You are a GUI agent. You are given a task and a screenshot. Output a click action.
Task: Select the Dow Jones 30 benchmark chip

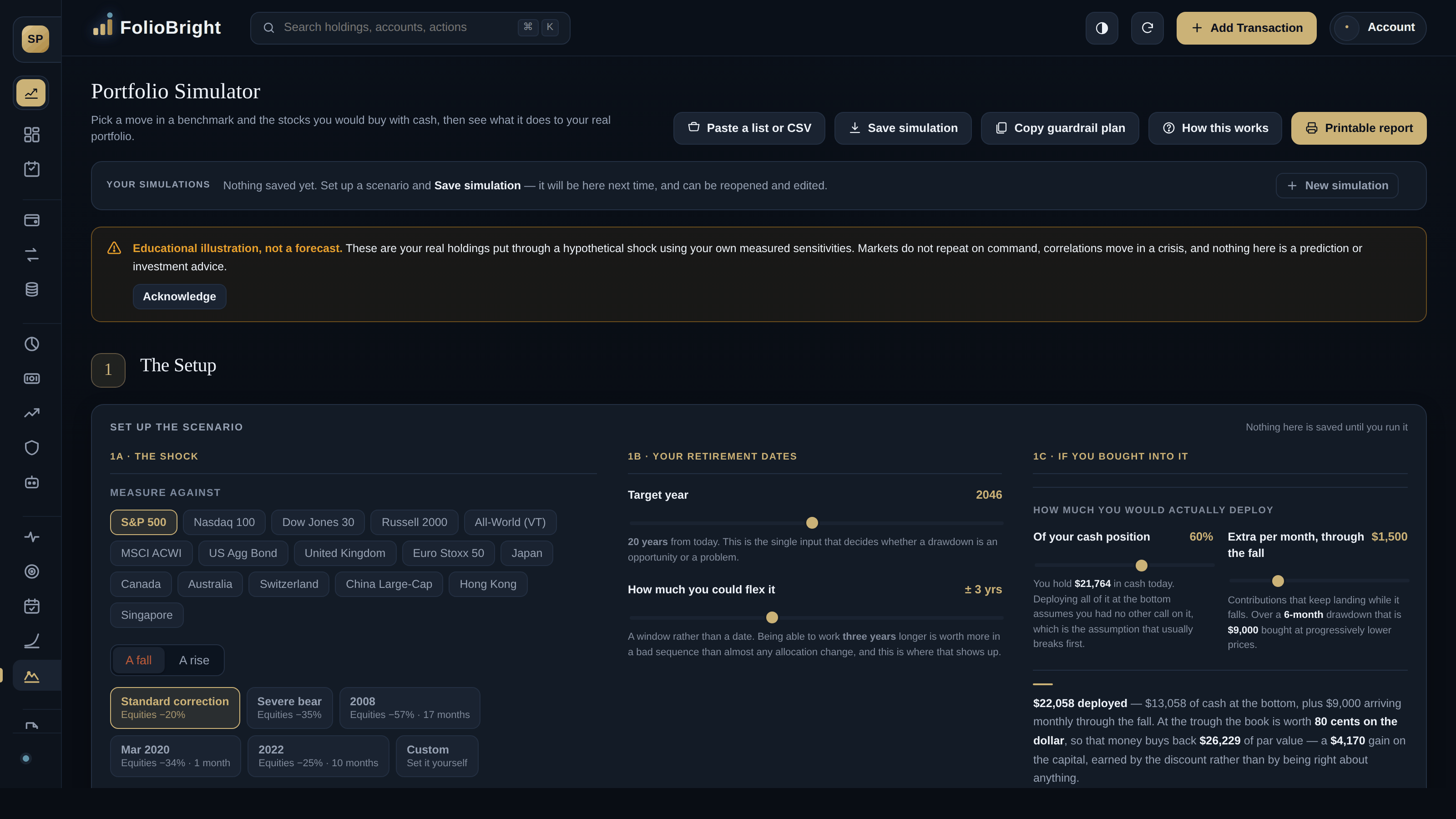point(318,522)
